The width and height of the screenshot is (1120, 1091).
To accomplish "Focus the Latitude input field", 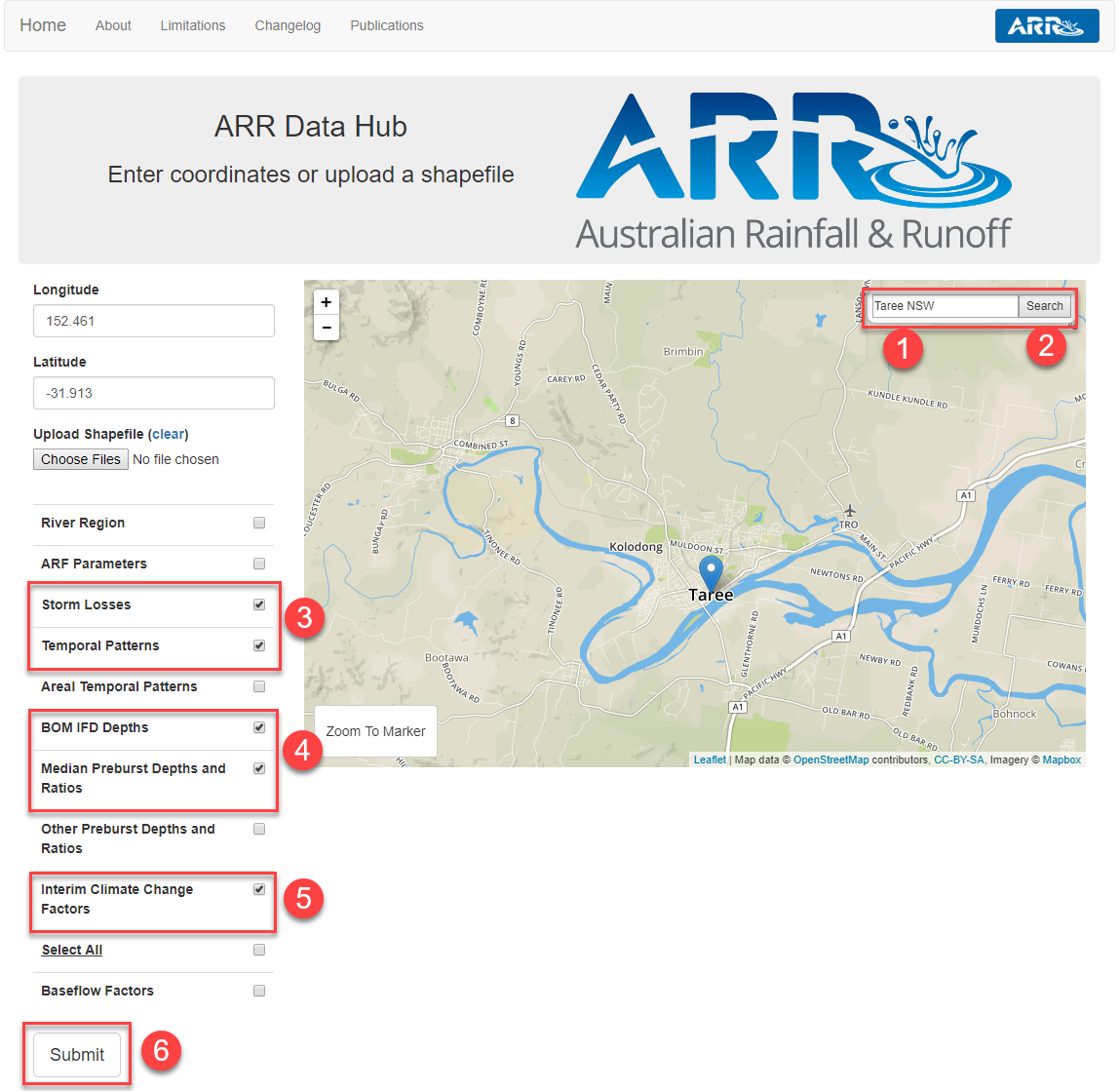I will click(154, 393).
